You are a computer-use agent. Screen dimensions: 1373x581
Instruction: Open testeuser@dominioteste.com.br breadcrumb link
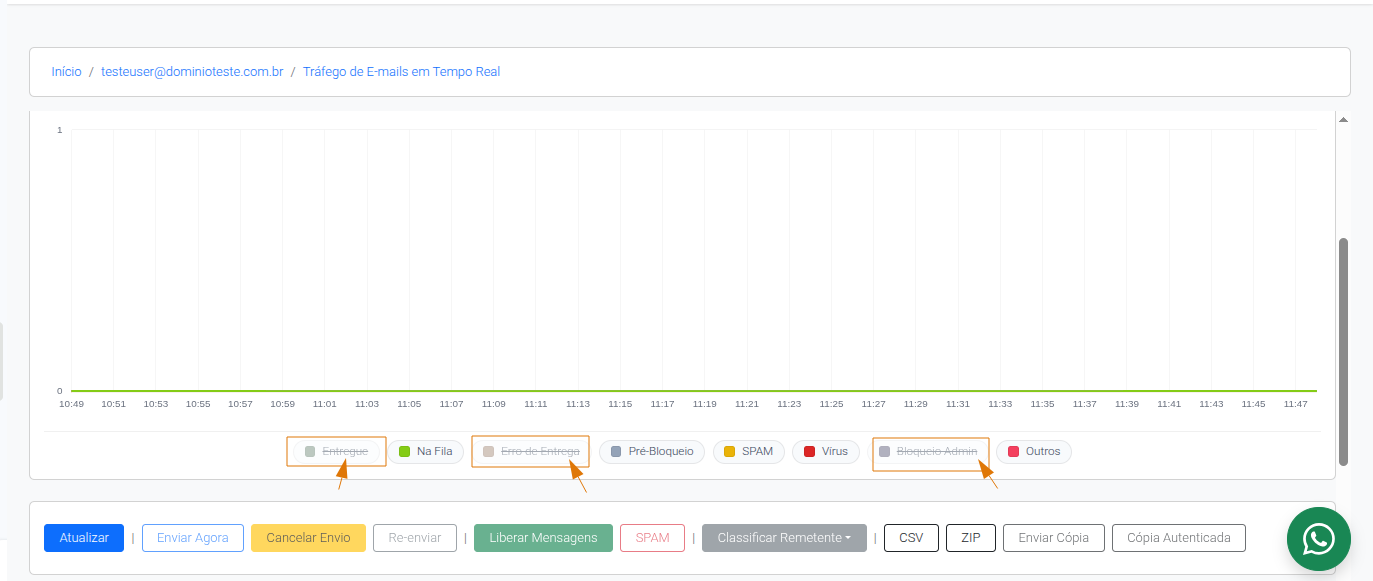pyautogui.click(x=192, y=72)
